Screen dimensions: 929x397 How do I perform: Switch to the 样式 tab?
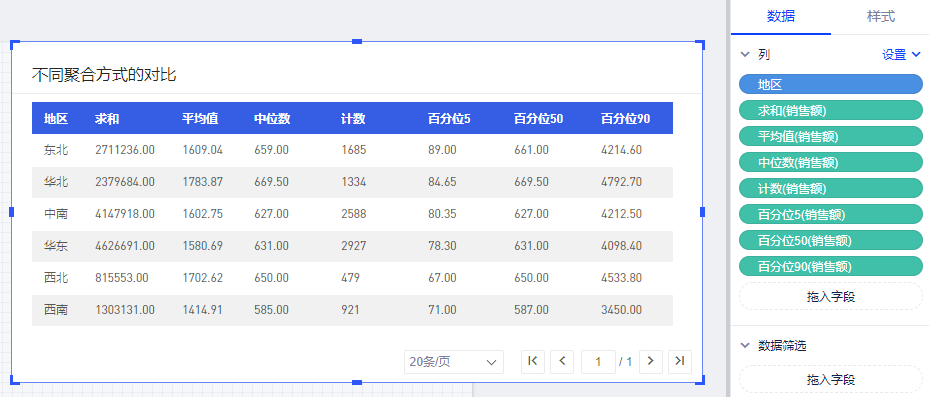(x=880, y=17)
